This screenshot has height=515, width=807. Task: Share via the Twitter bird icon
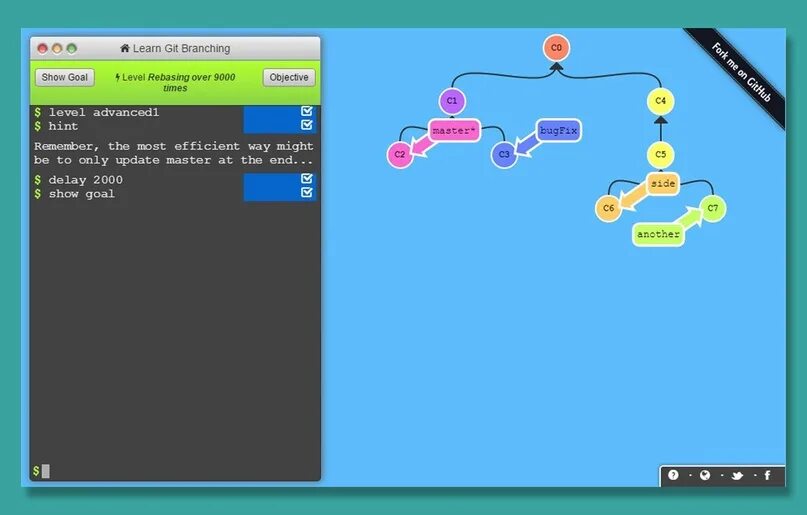(737, 475)
